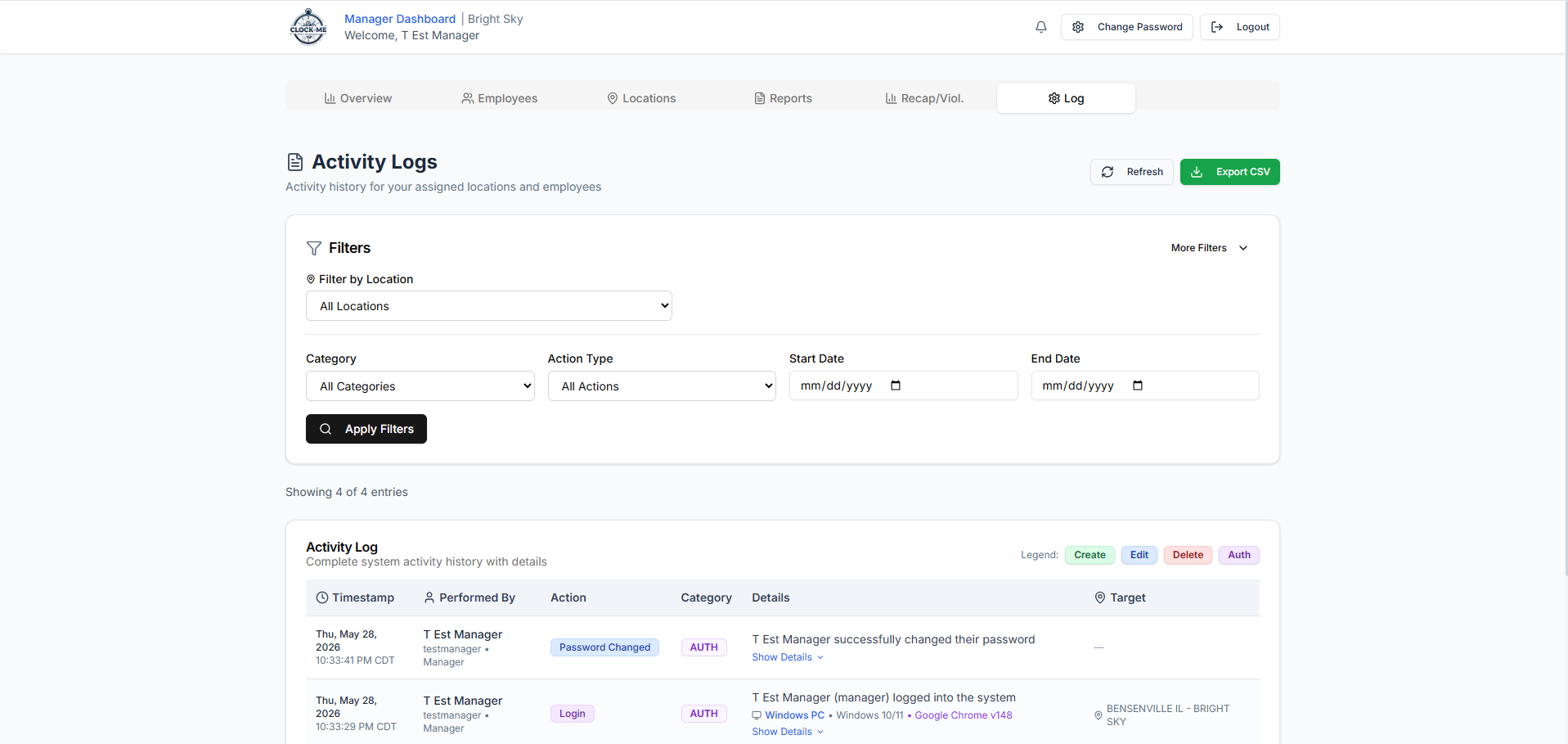Image resolution: width=1568 pixels, height=744 pixels.
Task: Click the Manager Dashboard link
Action: (x=400, y=19)
